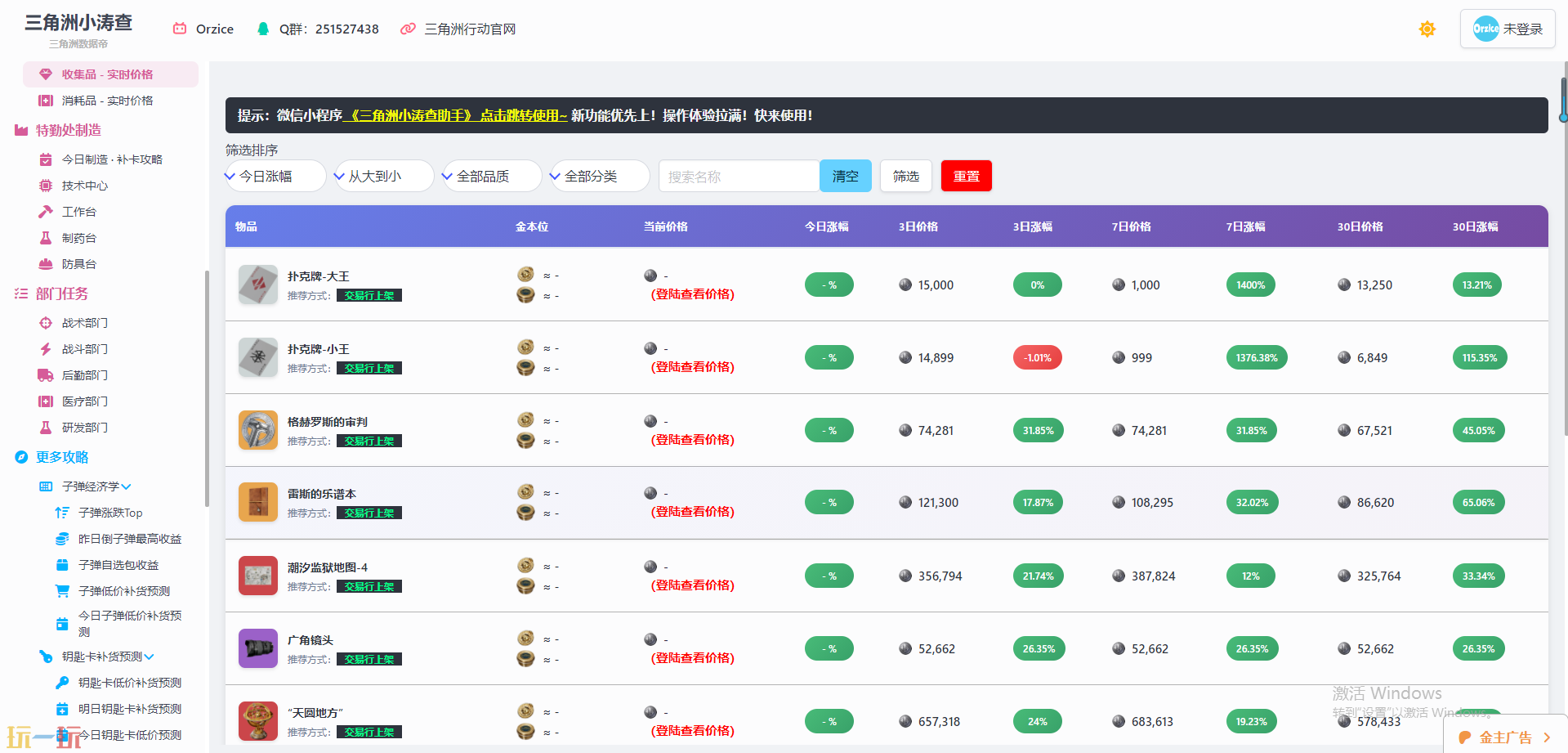This screenshot has width=1568, height=753.
Task: Click 121,300 price in 雷斯的乐谱本 row
Action: (938, 502)
